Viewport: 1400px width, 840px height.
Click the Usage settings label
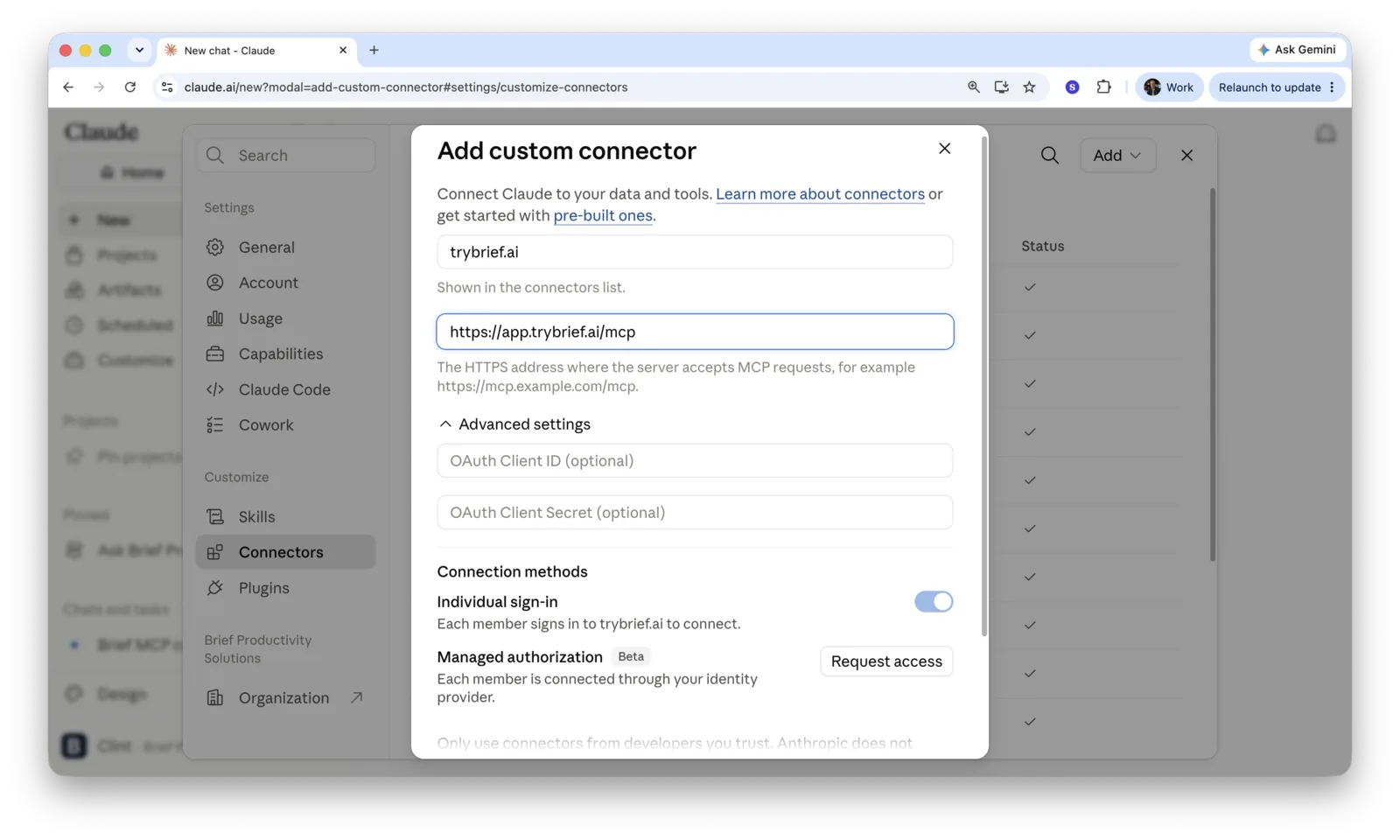(261, 318)
